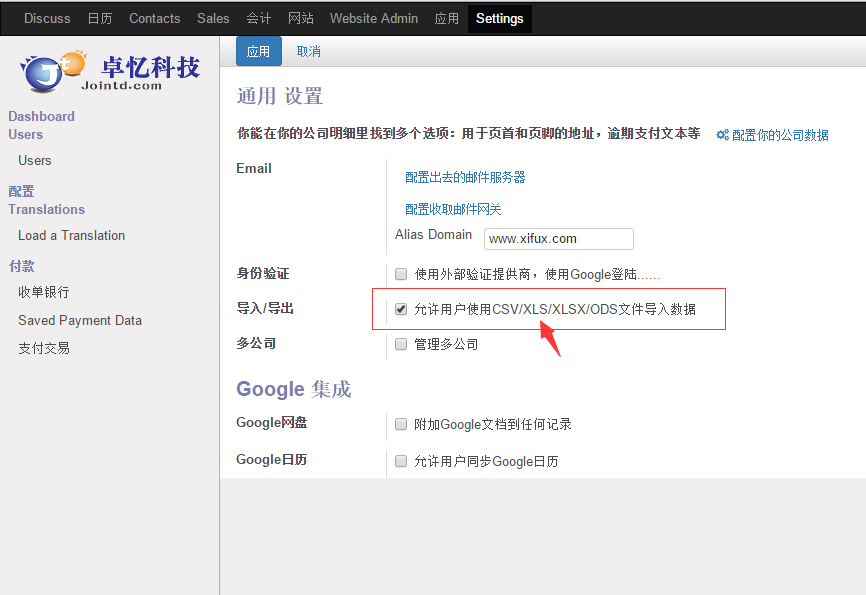Click the Jointd company logo
Image resolution: width=866 pixels, height=595 pixels.
point(110,71)
